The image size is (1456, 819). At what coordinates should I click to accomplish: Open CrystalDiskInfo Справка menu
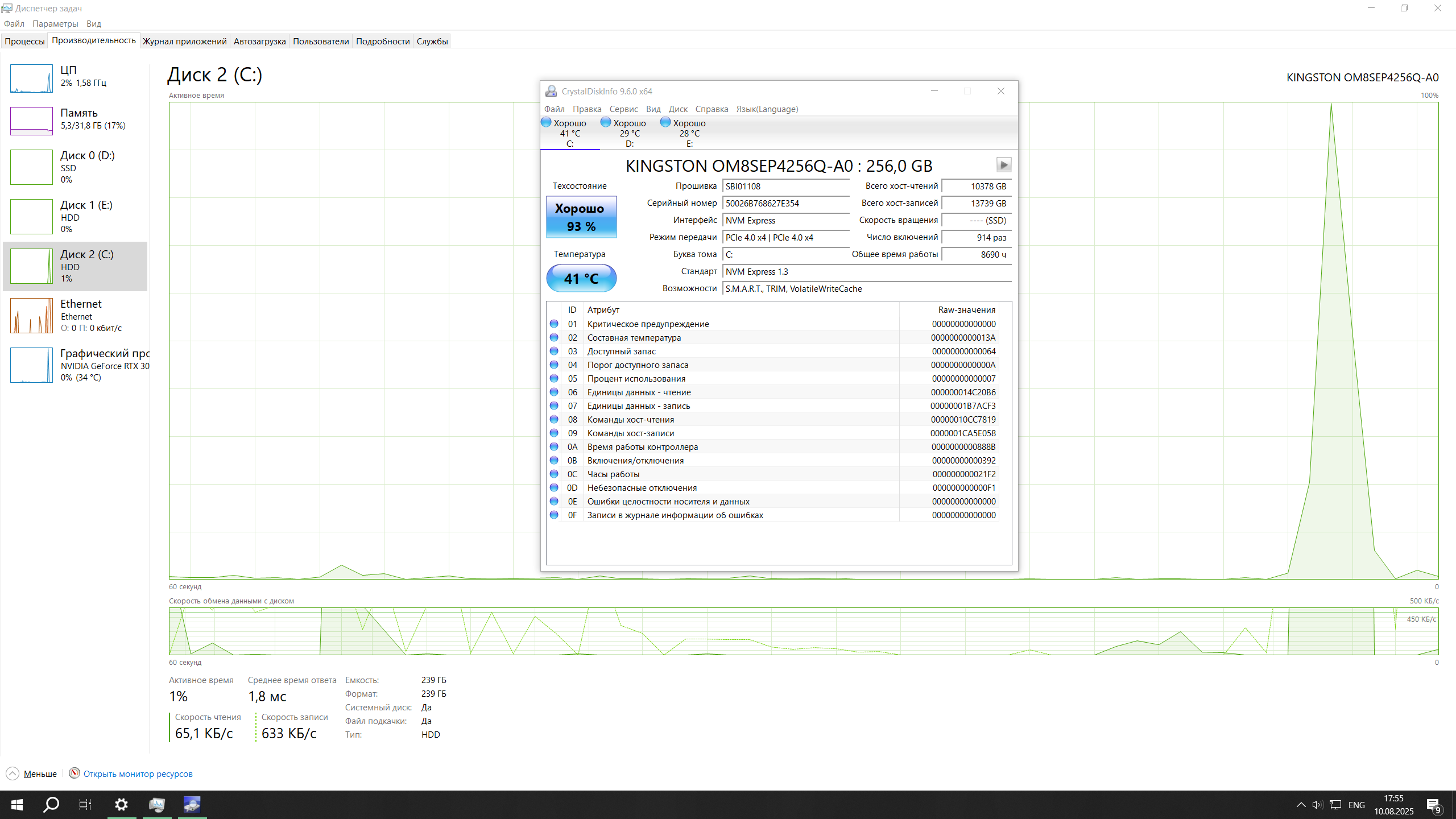pos(712,109)
